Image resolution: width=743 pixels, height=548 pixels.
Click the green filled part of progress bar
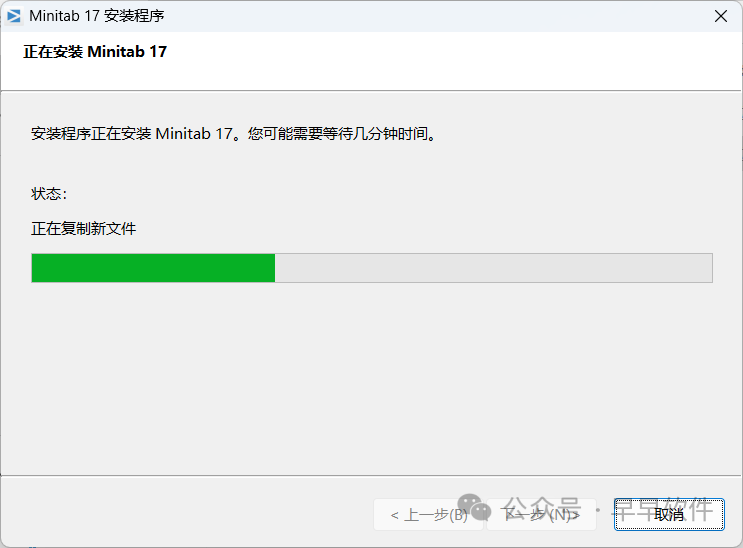pyautogui.click(x=153, y=268)
